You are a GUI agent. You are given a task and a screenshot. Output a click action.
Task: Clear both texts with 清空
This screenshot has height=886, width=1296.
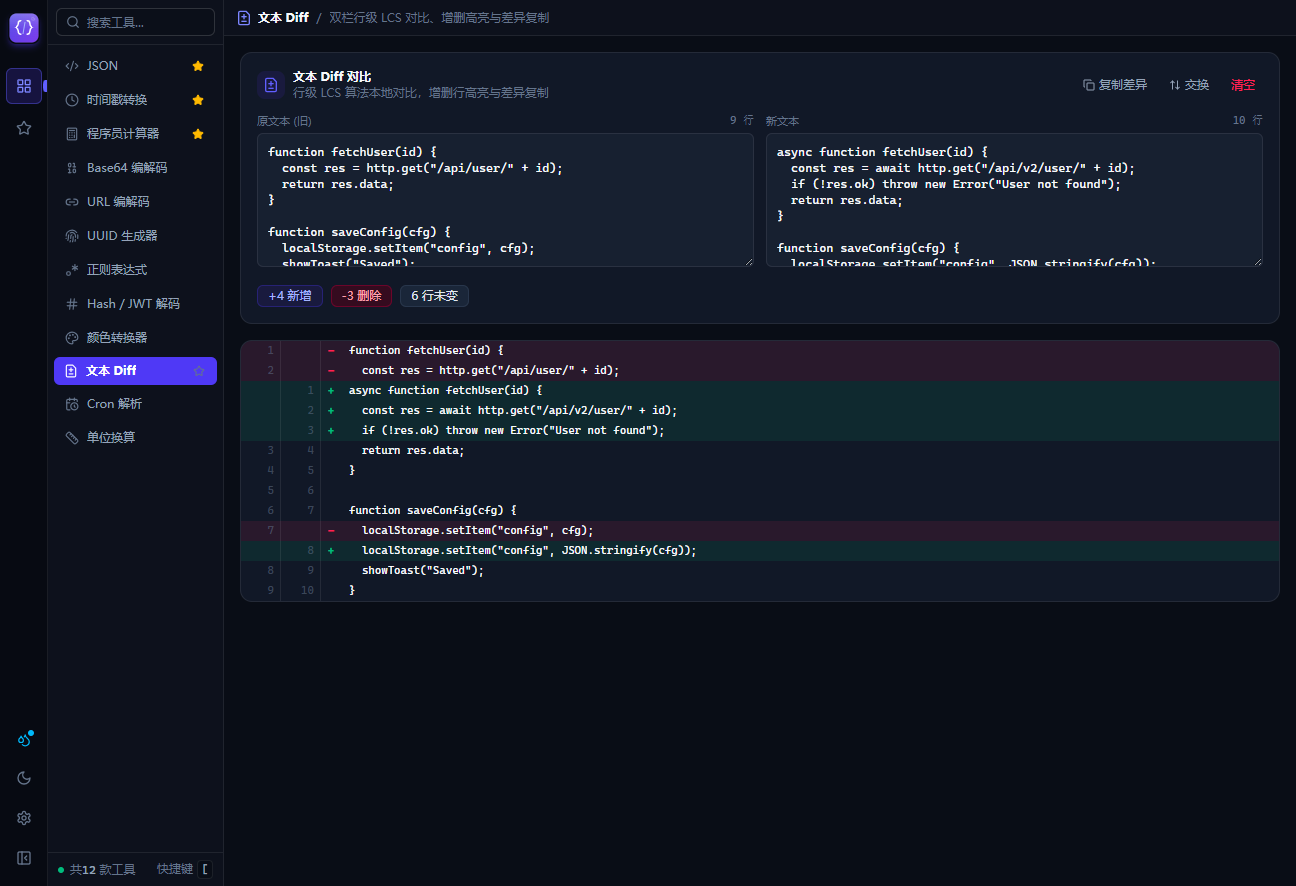pos(1243,85)
